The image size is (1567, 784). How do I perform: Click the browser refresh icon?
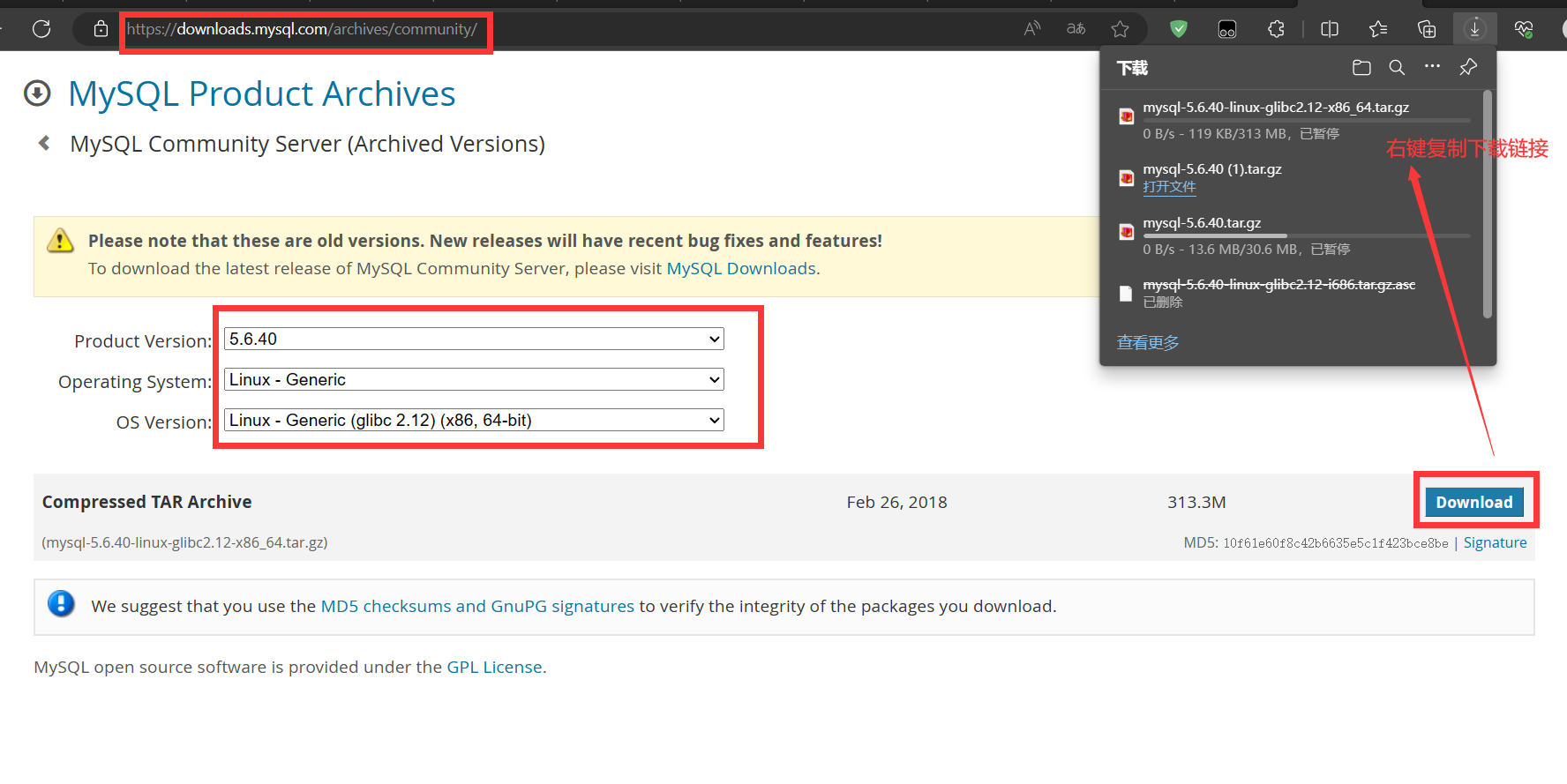(x=41, y=29)
